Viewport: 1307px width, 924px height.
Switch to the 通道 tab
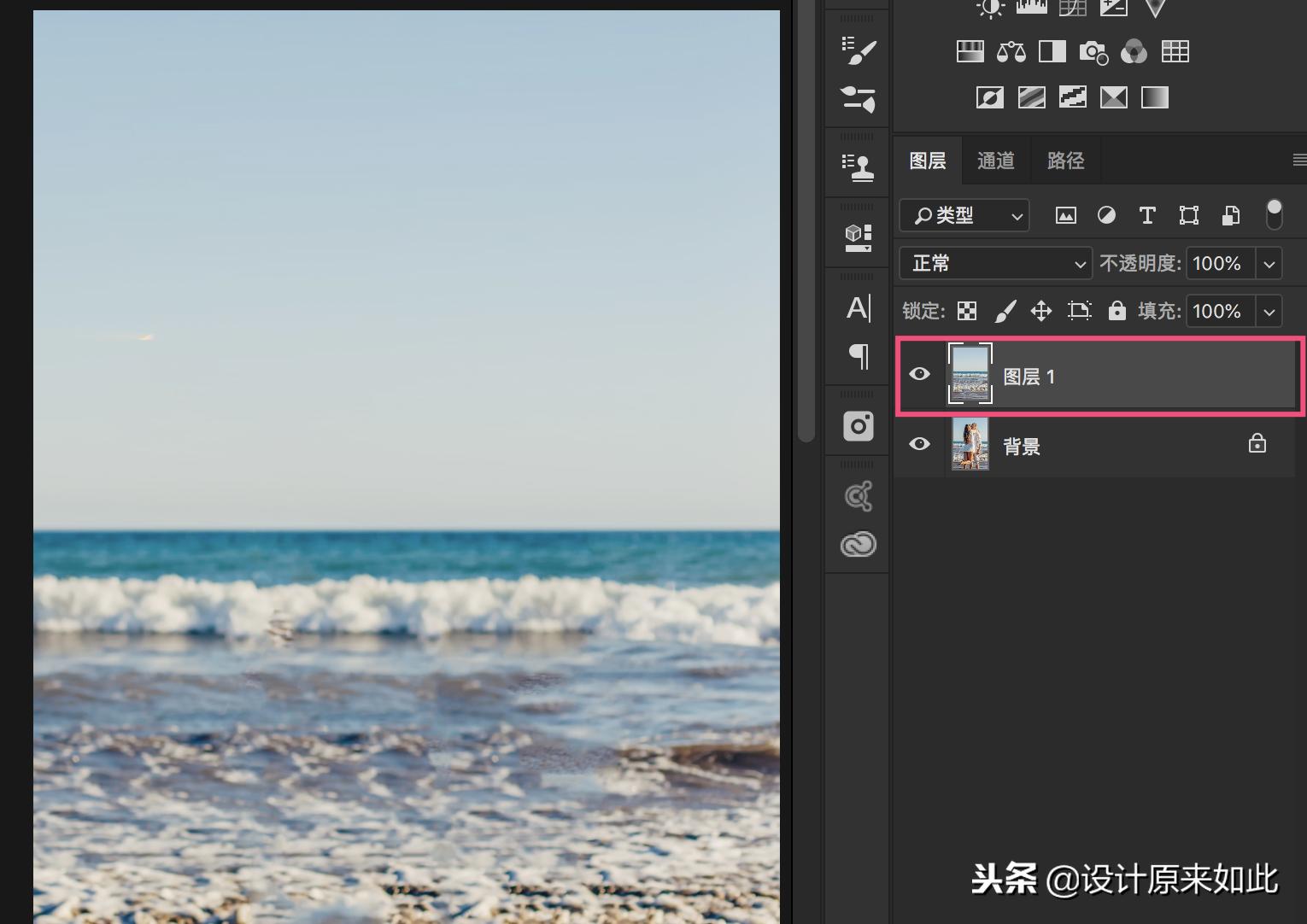click(996, 161)
